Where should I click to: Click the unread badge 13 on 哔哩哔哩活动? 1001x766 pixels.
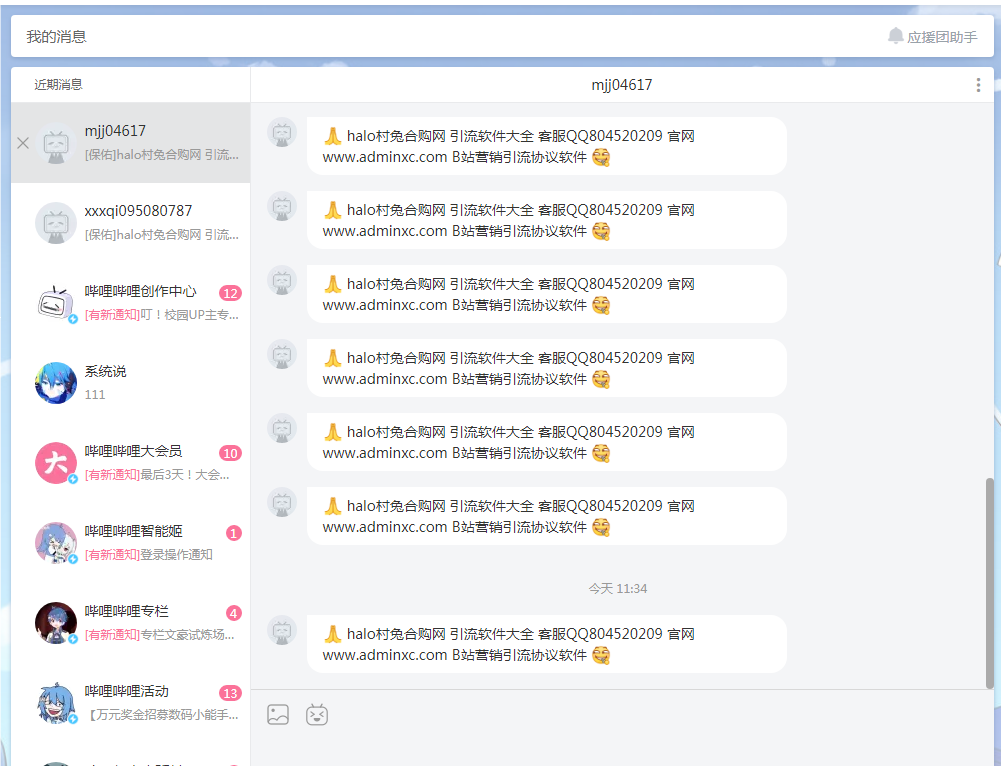230,692
